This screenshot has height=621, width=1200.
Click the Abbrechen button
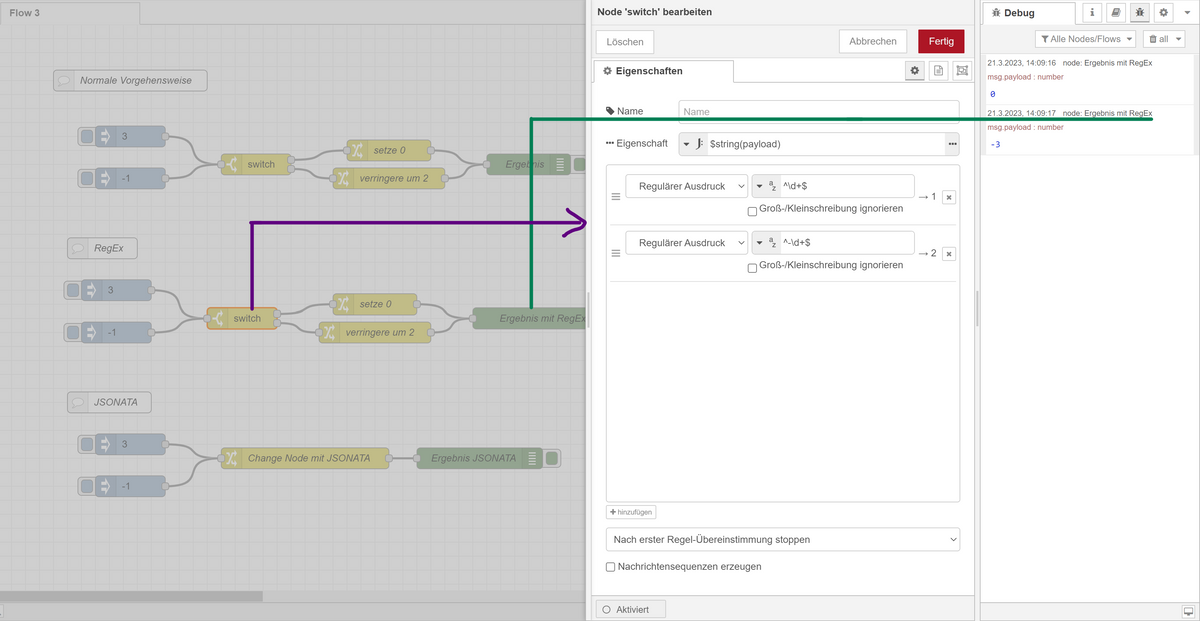[x=873, y=42]
